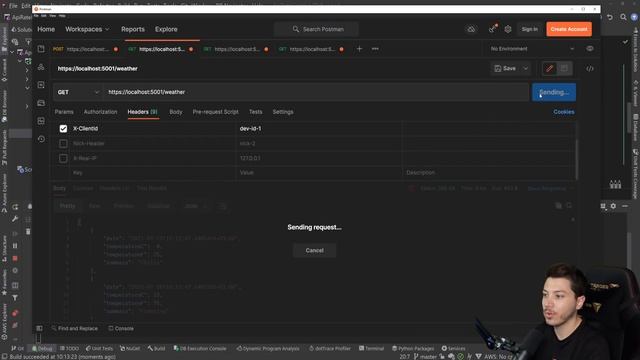Screen dimensions: 640x360
Task: Click the master git branch in status bar
Action: (425, 357)
